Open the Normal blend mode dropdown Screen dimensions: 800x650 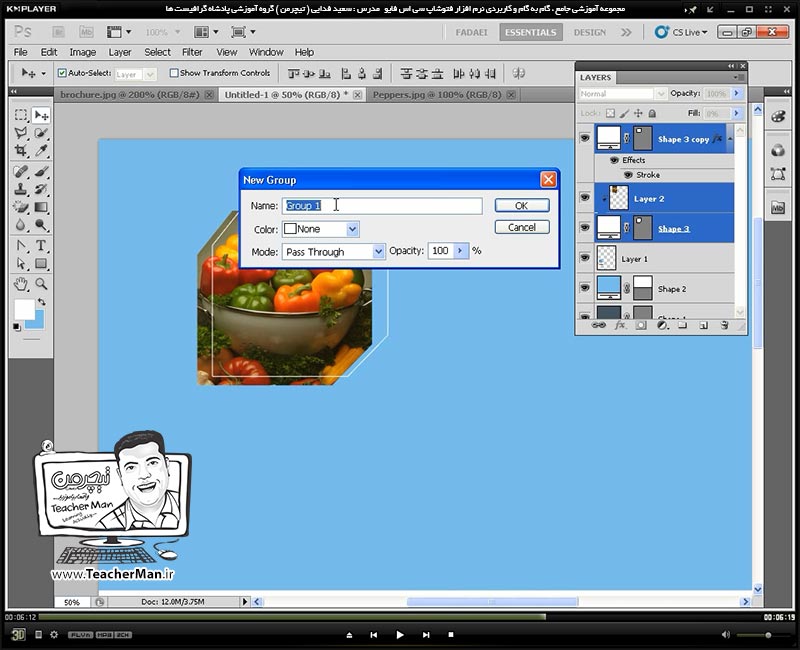coord(660,94)
